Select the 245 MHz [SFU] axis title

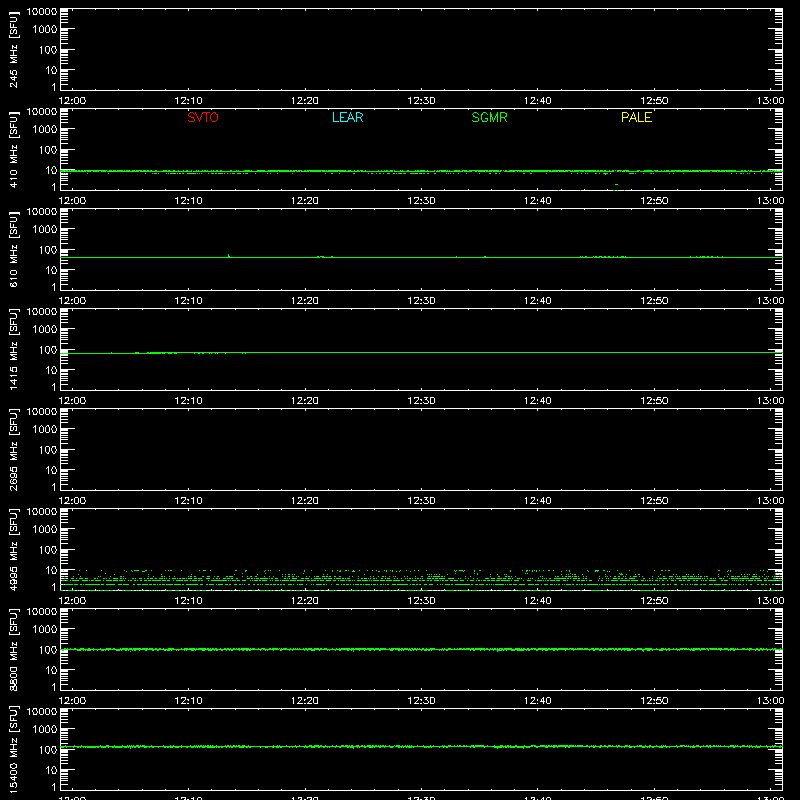coord(14,49)
